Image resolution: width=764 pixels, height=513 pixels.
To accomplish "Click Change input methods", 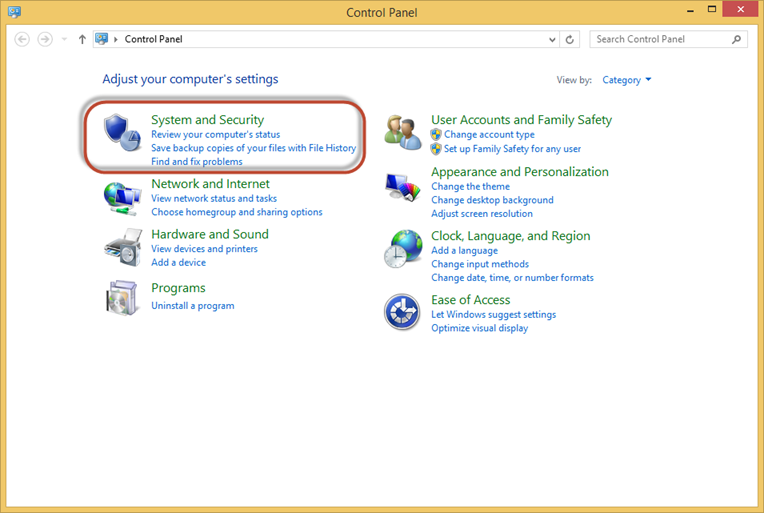I will [479, 264].
